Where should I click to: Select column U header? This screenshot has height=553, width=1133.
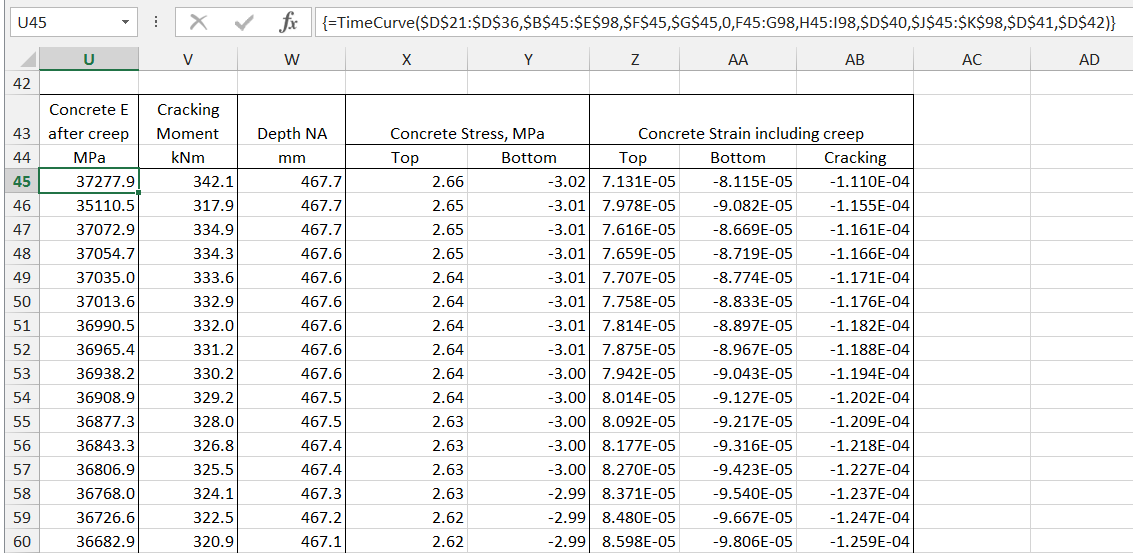89,60
